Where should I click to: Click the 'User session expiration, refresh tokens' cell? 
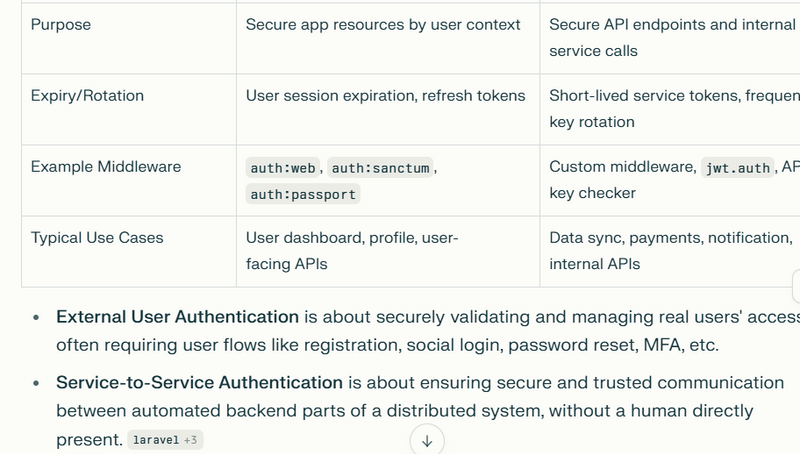(385, 96)
